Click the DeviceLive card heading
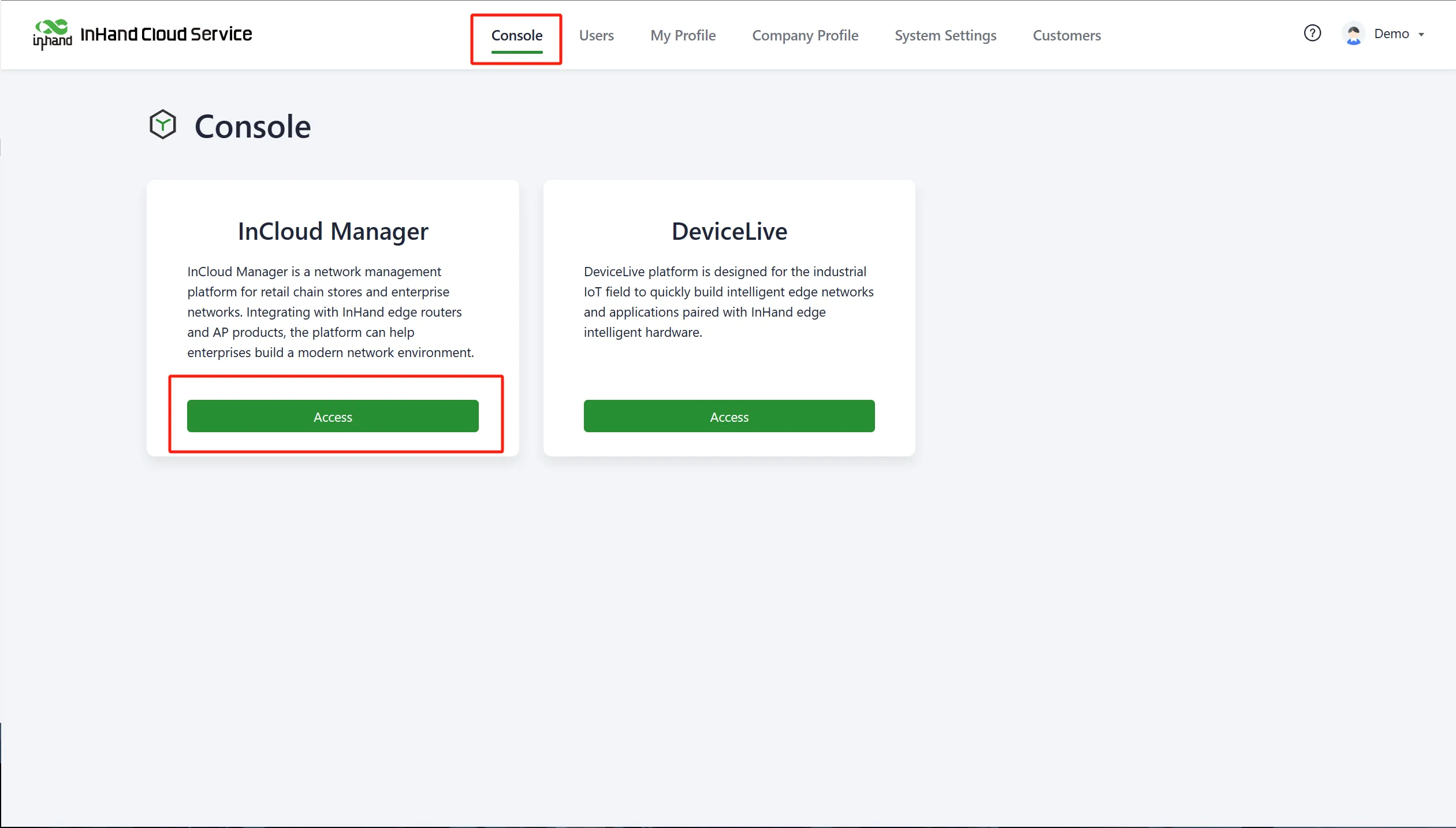The image size is (1456, 828). click(729, 231)
